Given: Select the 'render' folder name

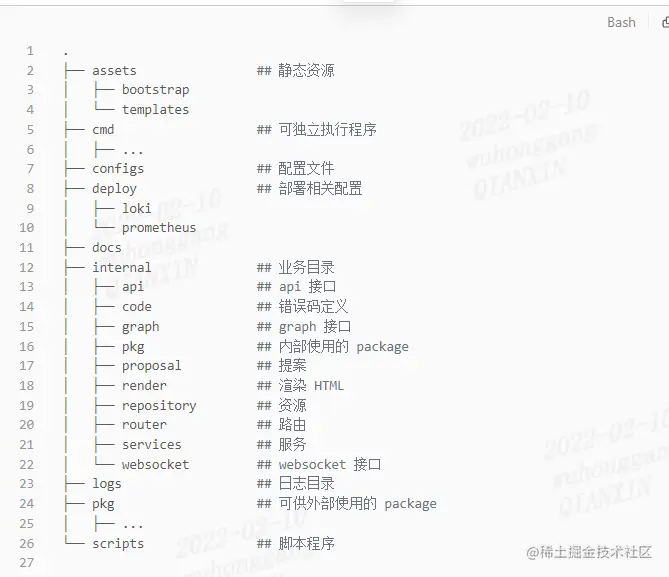Looking at the screenshot, I should [x=144, y=386].
